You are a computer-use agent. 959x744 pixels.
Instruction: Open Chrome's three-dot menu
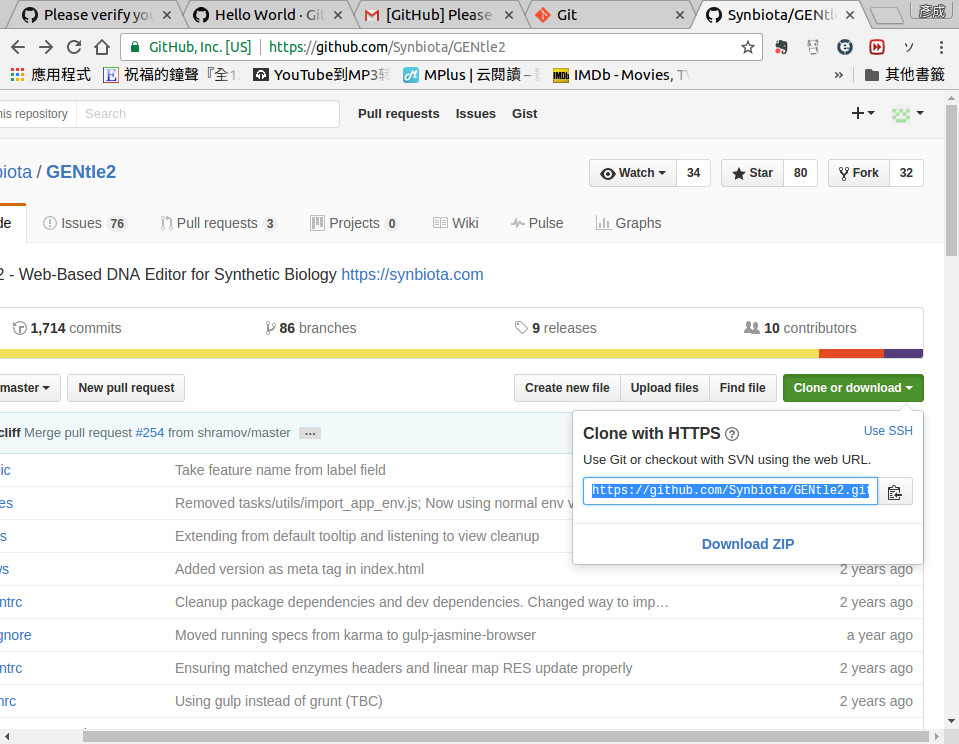click(x=941, y=47)
